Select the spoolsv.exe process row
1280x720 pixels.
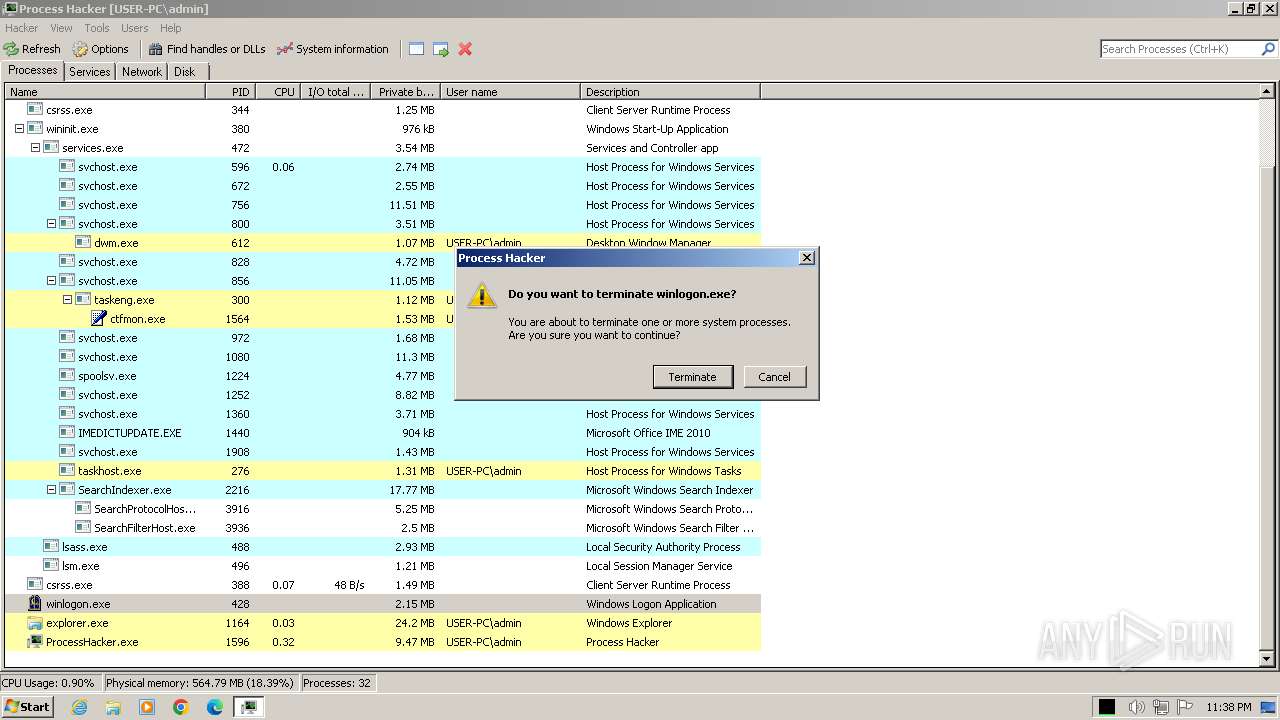pos(383,376)
